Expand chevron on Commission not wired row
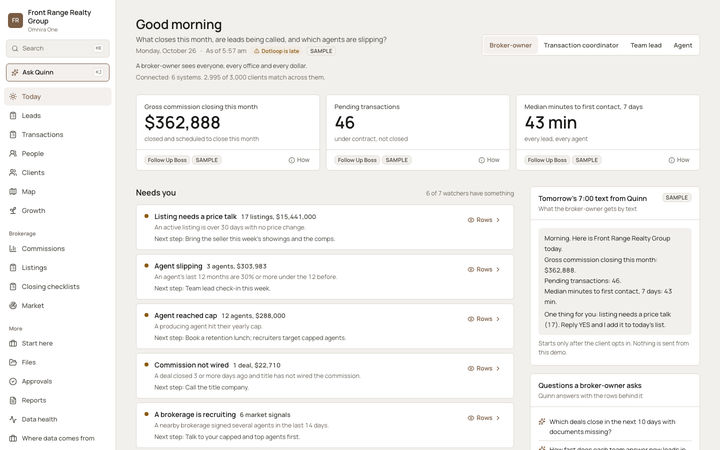Image resolution: width=720 pixels, height=450 pixels. coord(498,368)
